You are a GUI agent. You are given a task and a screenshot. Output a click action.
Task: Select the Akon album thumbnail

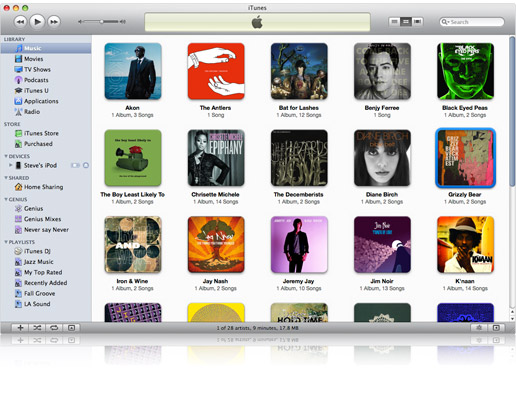(133, 71)
